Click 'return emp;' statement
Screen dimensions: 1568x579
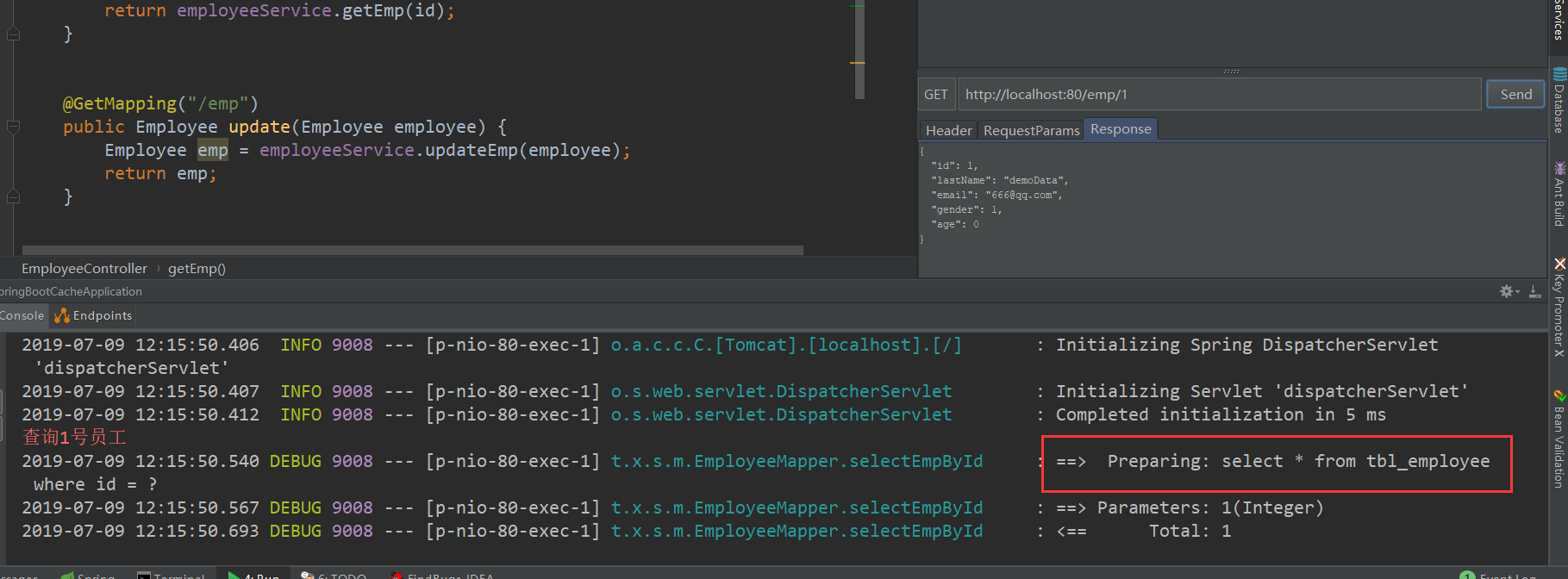pyautogui.click(x=160, y=173)
